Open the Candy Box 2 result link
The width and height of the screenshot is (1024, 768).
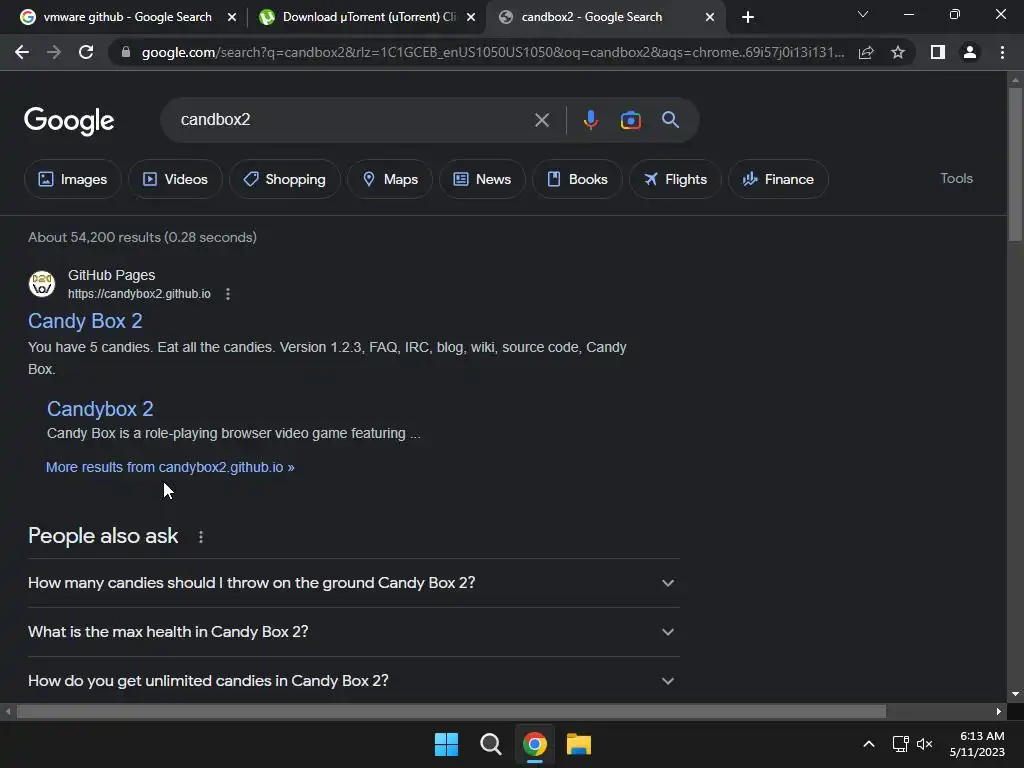click(x=85, y=321)
